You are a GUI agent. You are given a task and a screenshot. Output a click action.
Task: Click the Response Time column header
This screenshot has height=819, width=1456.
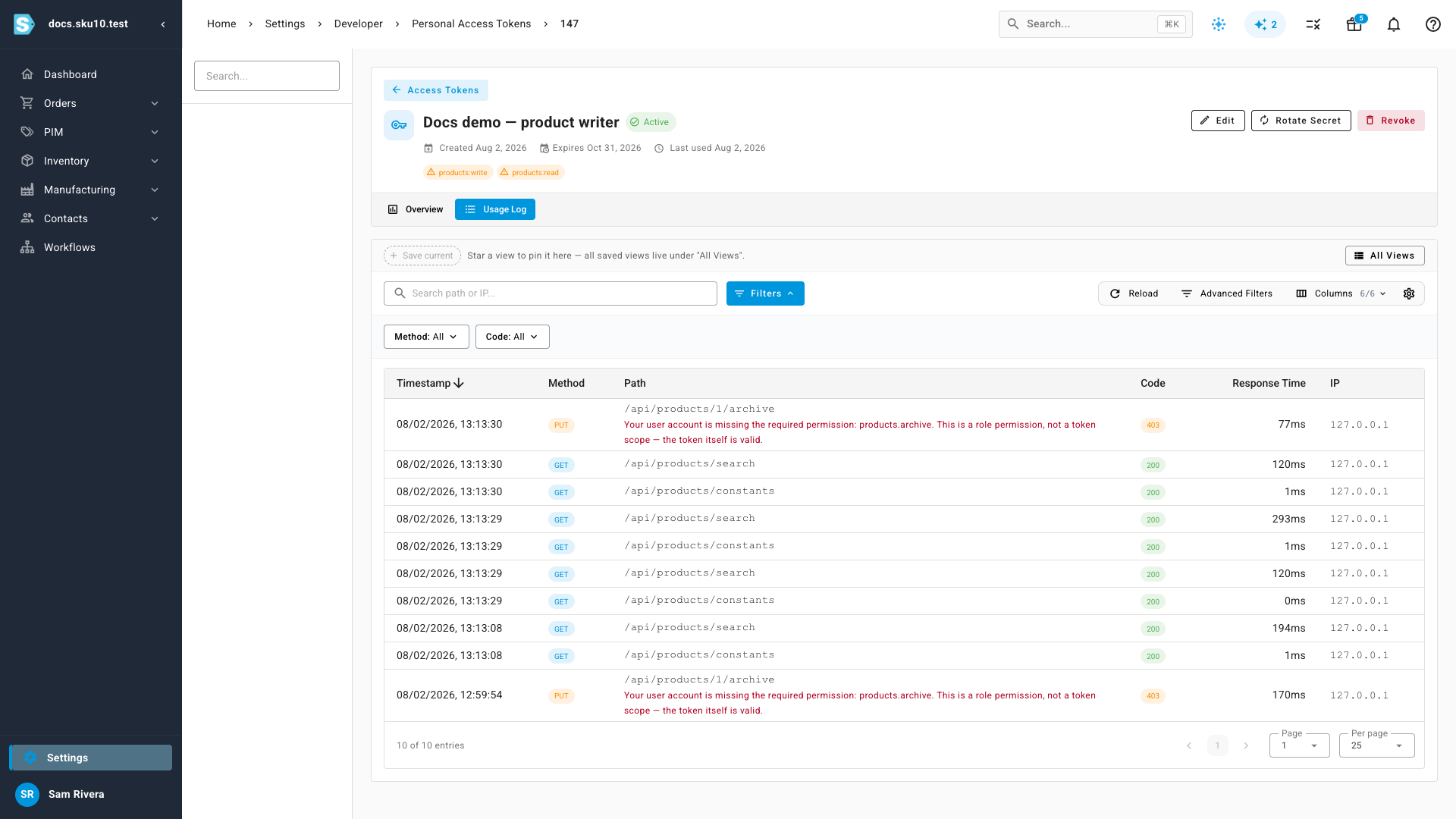(x=1269, y=383)
